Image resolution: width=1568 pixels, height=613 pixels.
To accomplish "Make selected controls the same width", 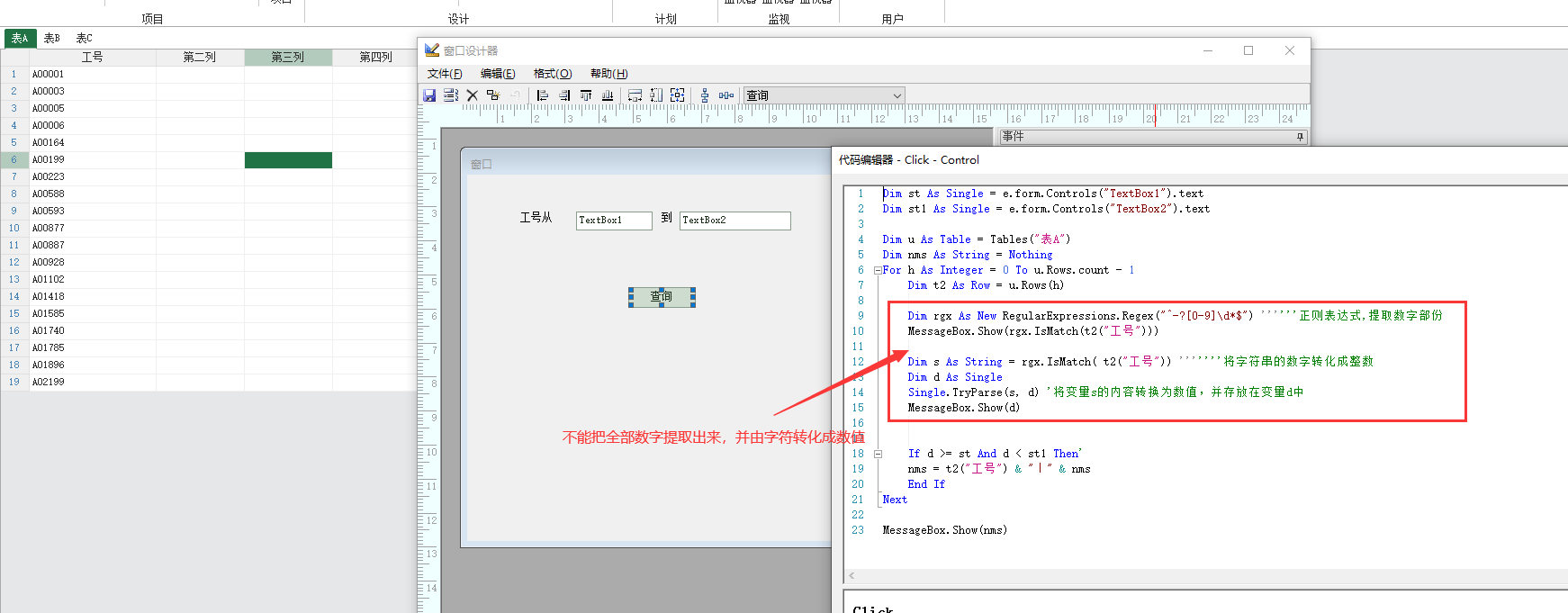I will [635, 95].
